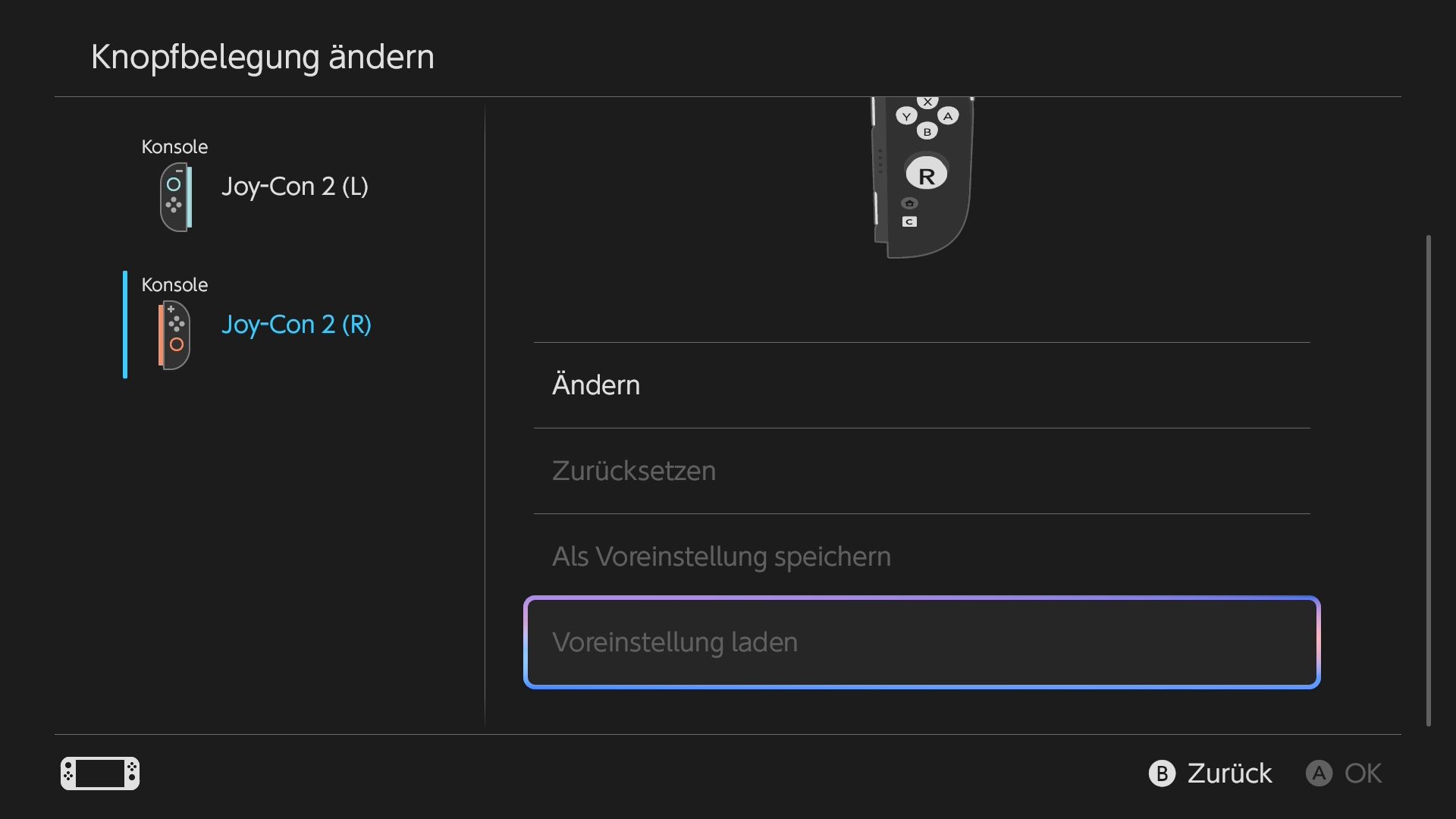This screenshot has width=1456, height=819.
Task: Select Als Voreinstellung speichern
Action: tap(922, 557)
